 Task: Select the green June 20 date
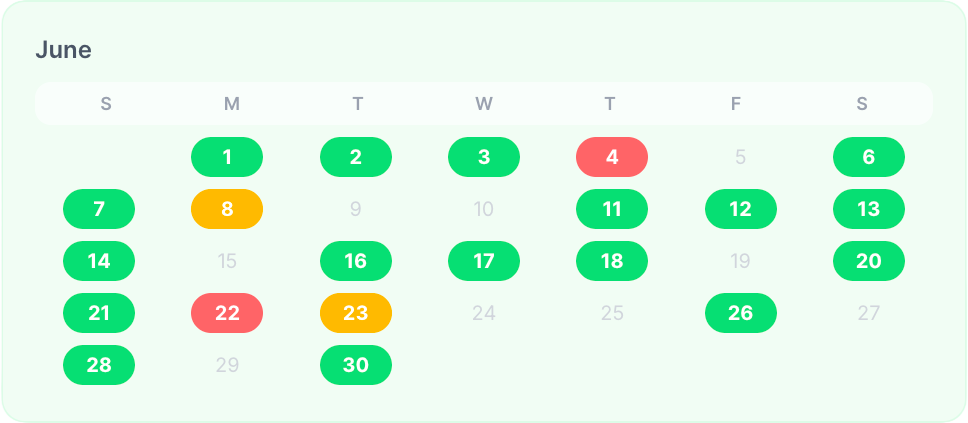tap(869, 261)
